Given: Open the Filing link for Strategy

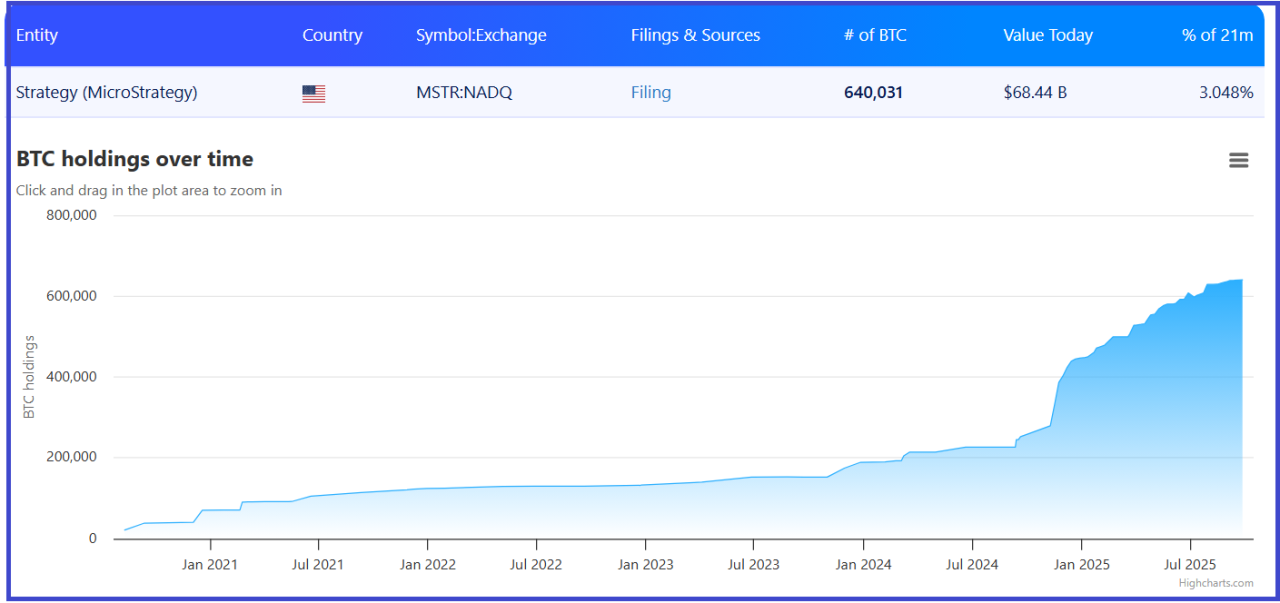Looking at the screenshot, I should point(650,93).
